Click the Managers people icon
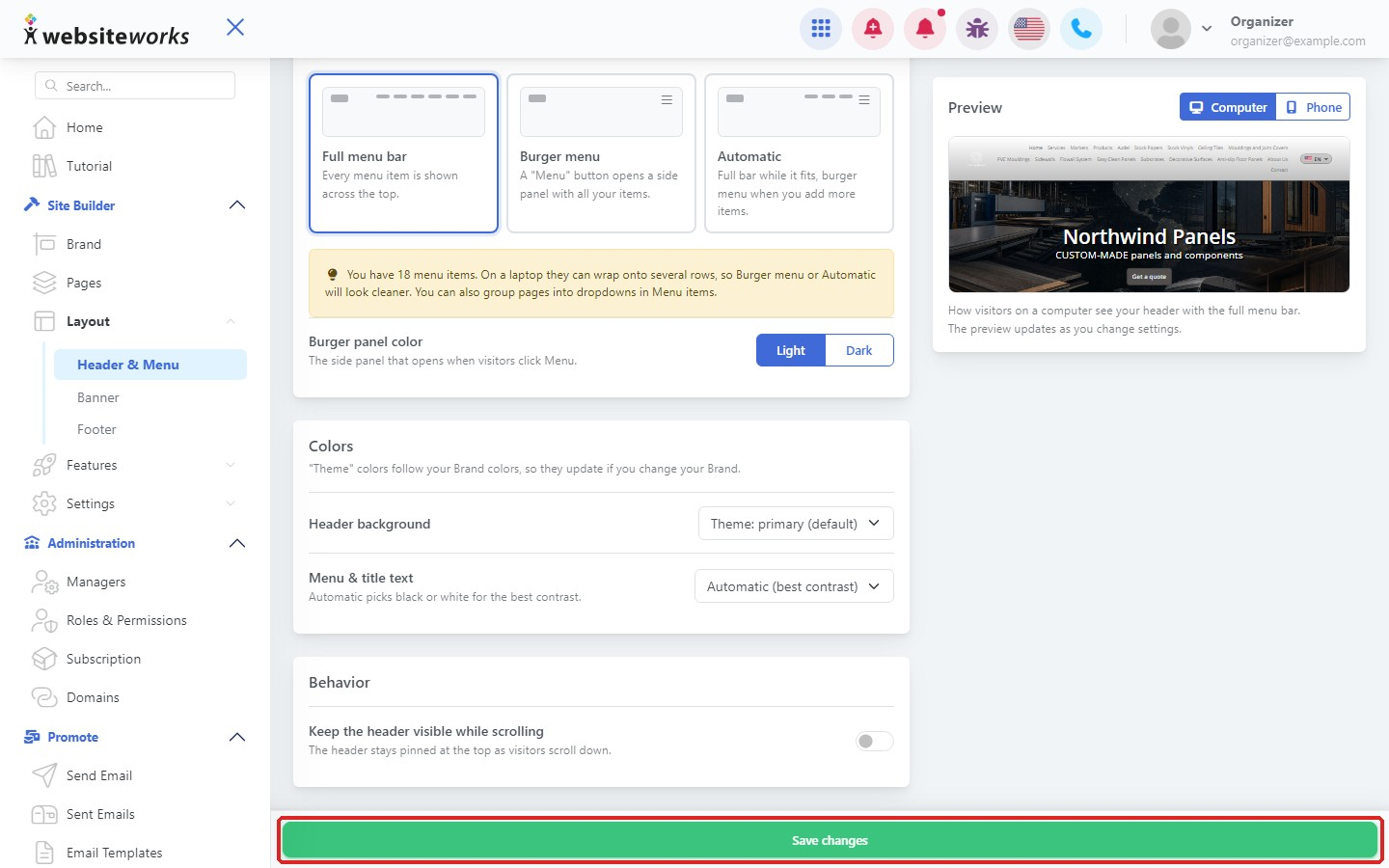This screenshot has width=1389, height=868. click(x=44, y=582)
